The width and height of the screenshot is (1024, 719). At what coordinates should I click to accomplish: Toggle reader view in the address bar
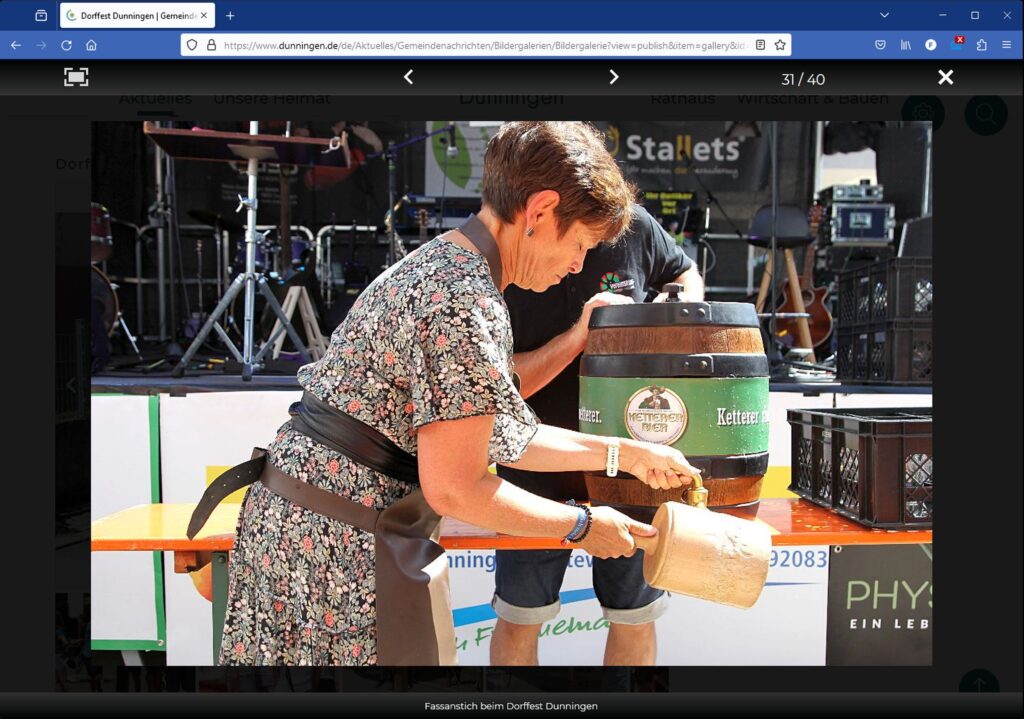point(760,45)
